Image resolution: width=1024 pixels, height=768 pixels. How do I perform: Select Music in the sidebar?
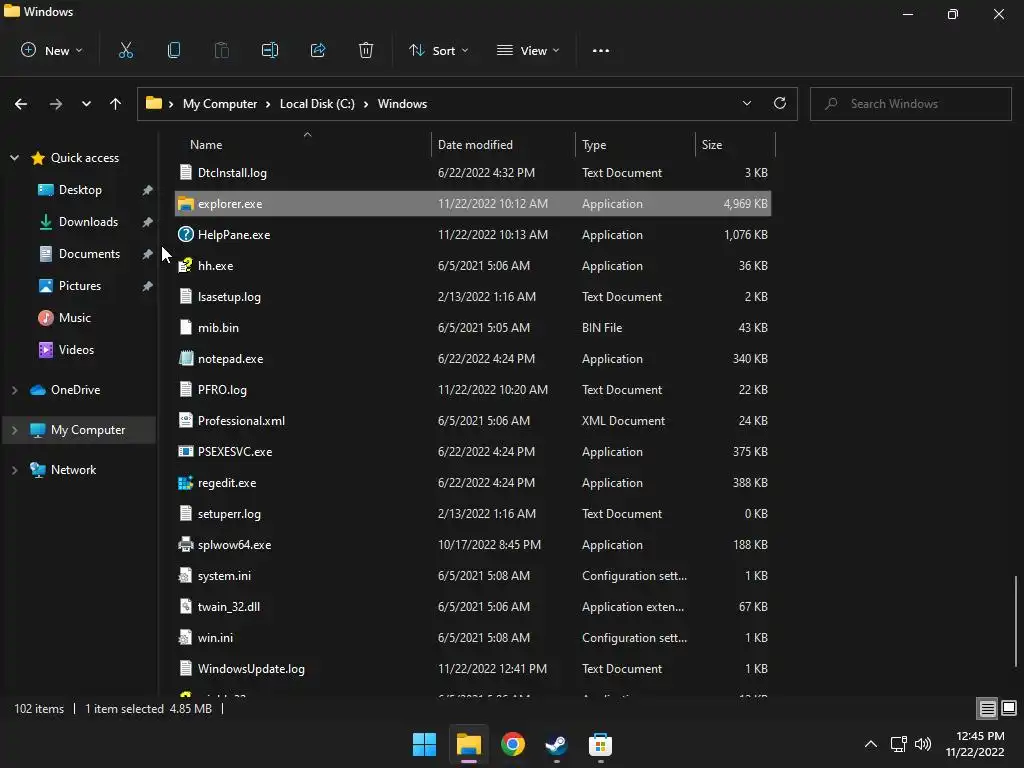coord(74,318)
